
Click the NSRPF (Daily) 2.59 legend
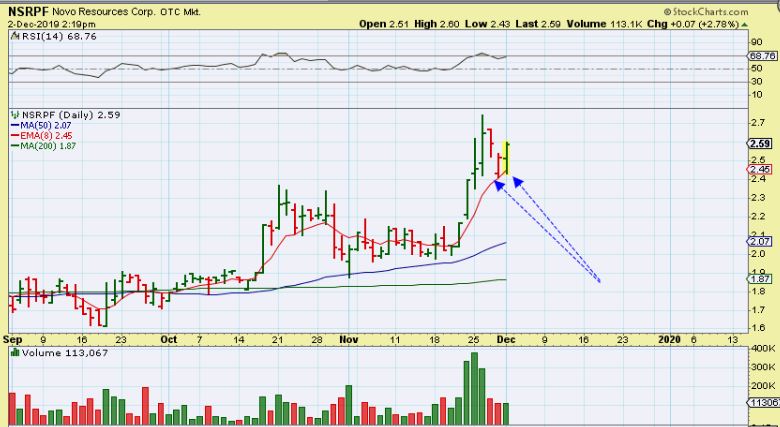pyautogui.click(x=71, y=115)
